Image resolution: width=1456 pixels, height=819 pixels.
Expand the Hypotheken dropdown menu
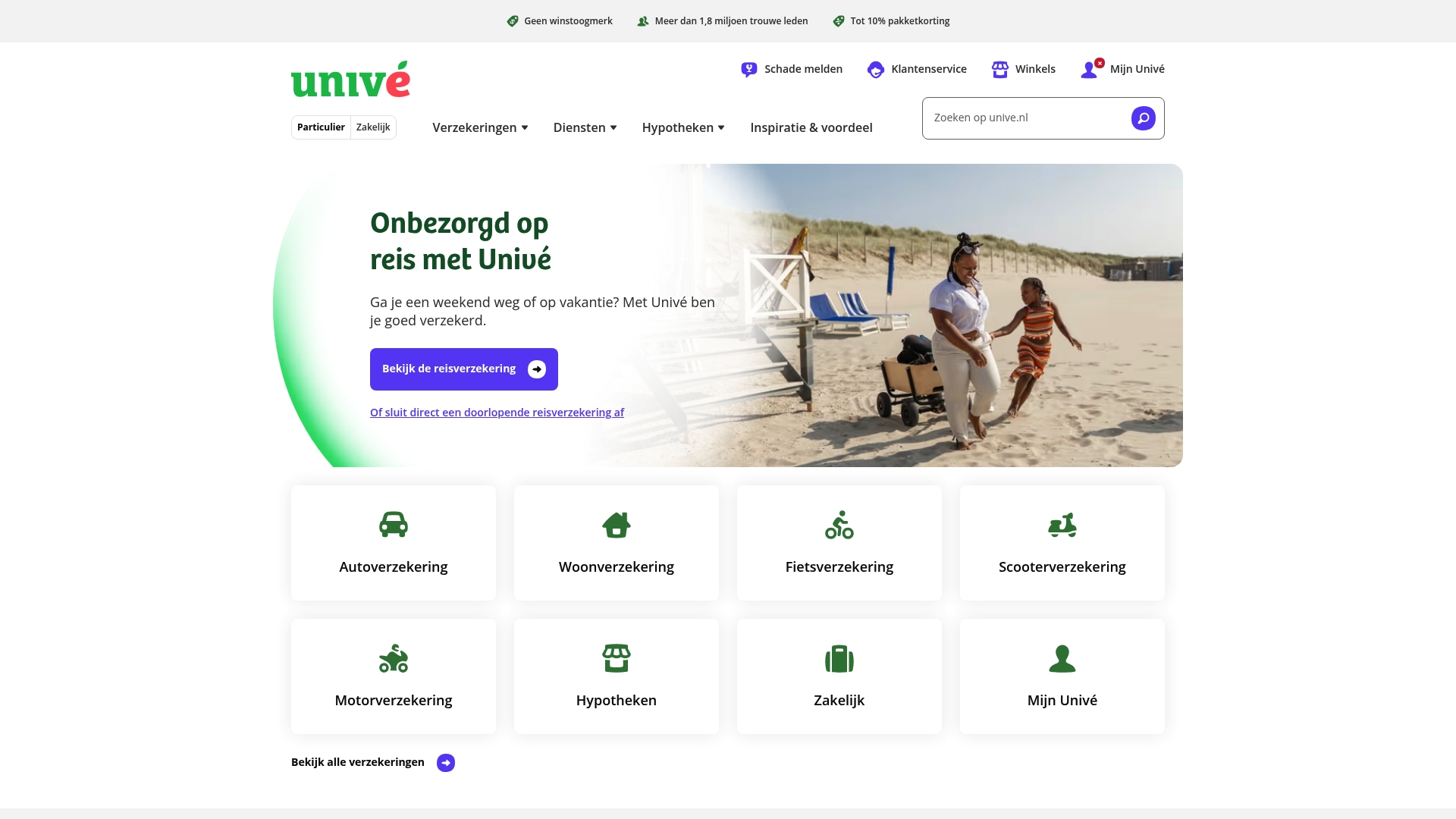click(x=683, y=127)
